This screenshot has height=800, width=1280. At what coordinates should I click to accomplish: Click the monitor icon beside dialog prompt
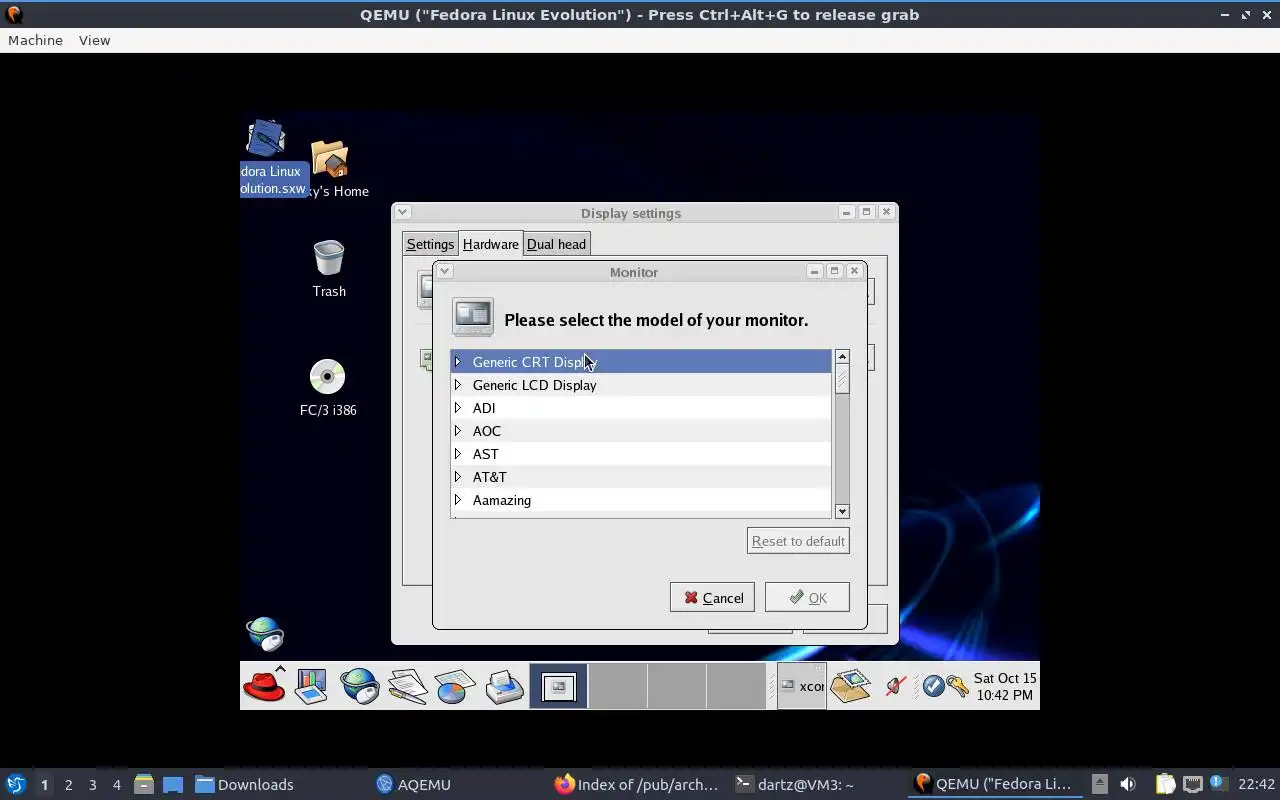tap(473, 317)
